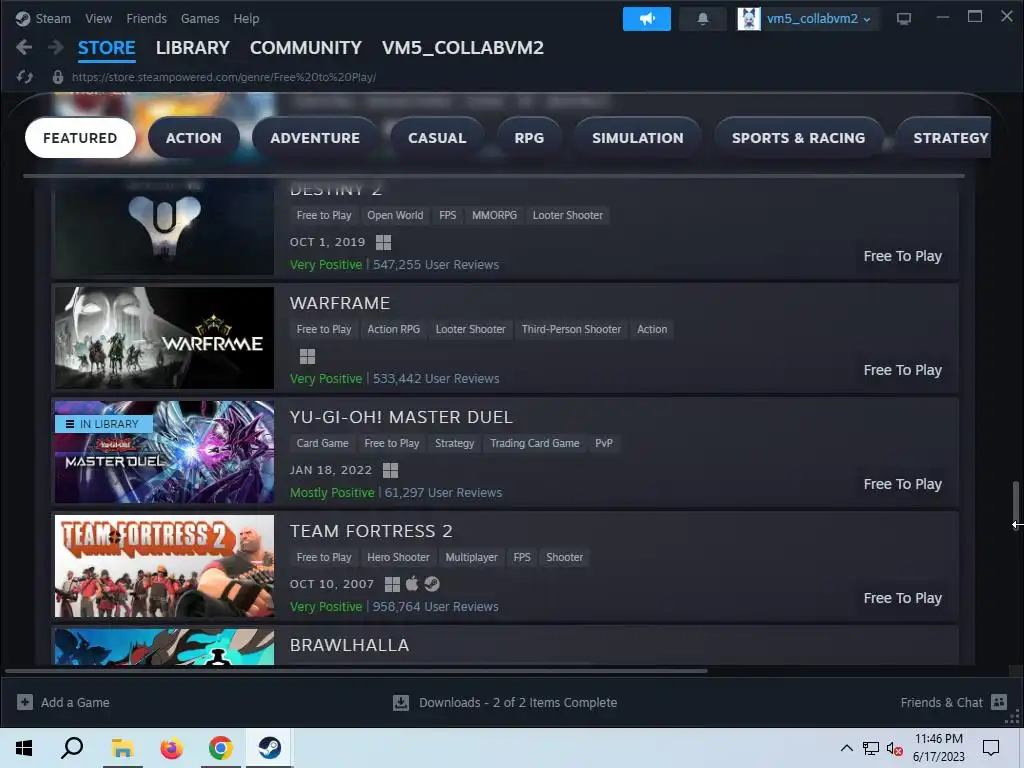The width and height of the screenshot is (1024, 768).
Task: Open notifications bell icon
Action: pos(703,19)
